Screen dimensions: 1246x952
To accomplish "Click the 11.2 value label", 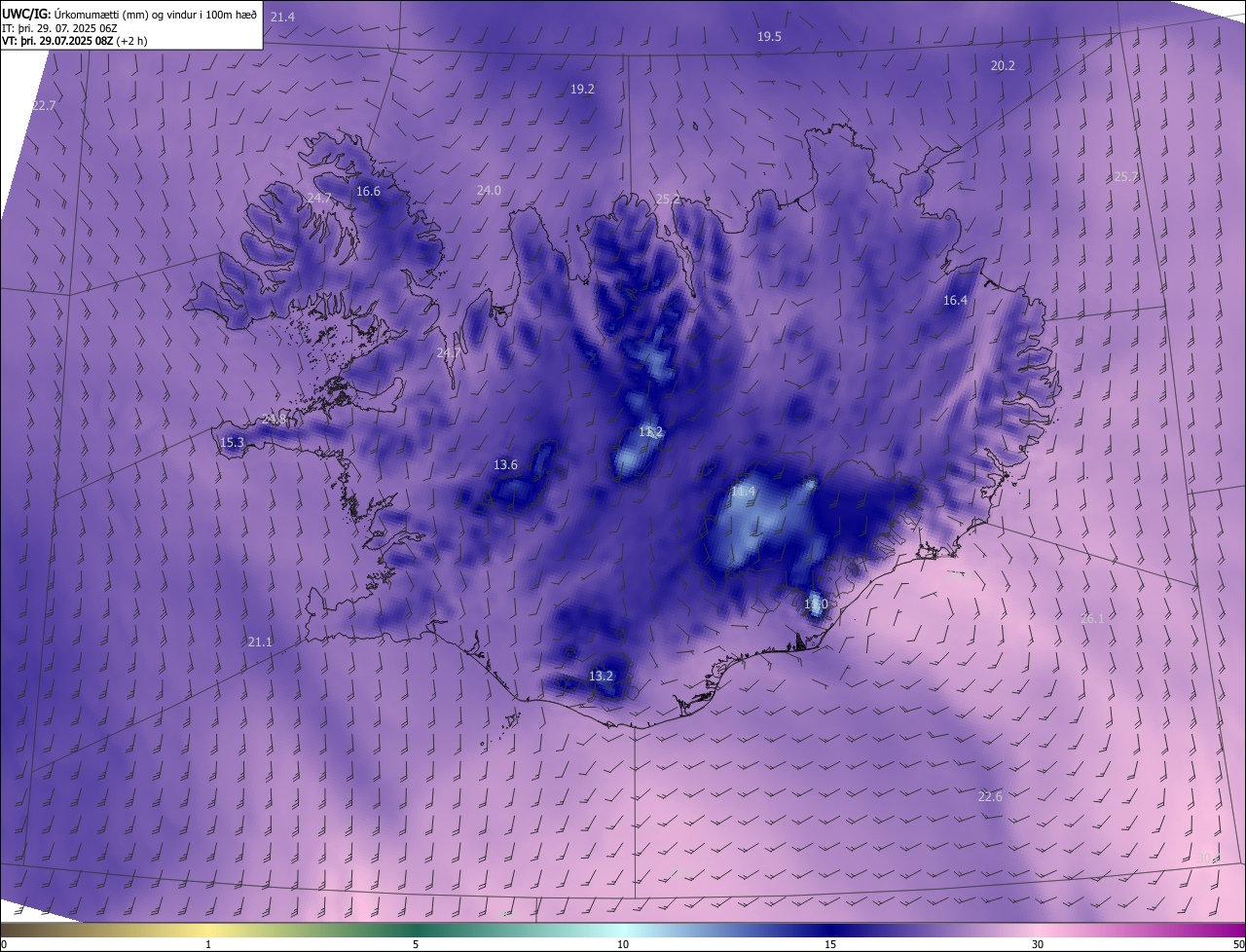I will pyautogui.click(x=650, y=431).
